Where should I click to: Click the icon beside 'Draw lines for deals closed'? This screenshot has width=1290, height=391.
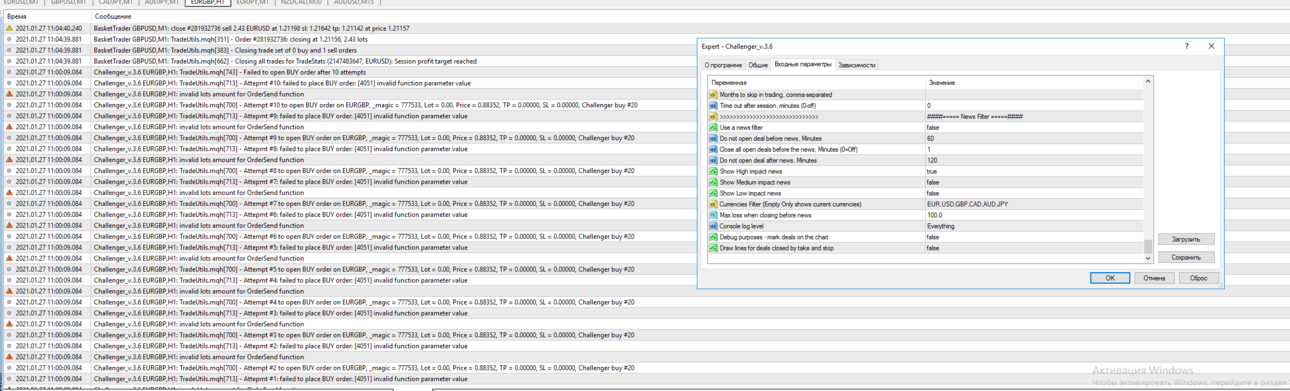pyautogui.click(x=713, y=249)
